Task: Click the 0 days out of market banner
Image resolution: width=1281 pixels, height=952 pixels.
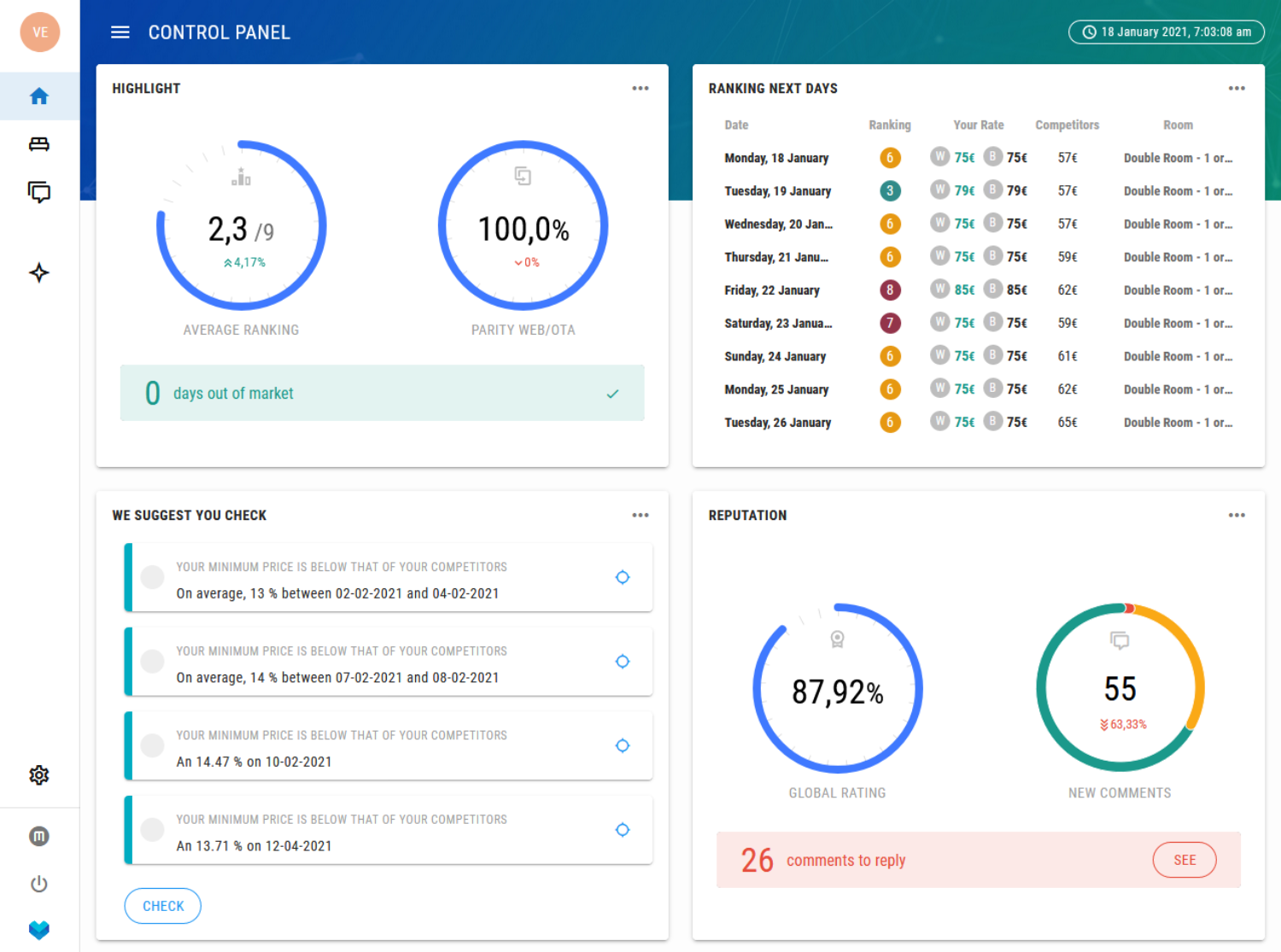Action: point(383,393)
